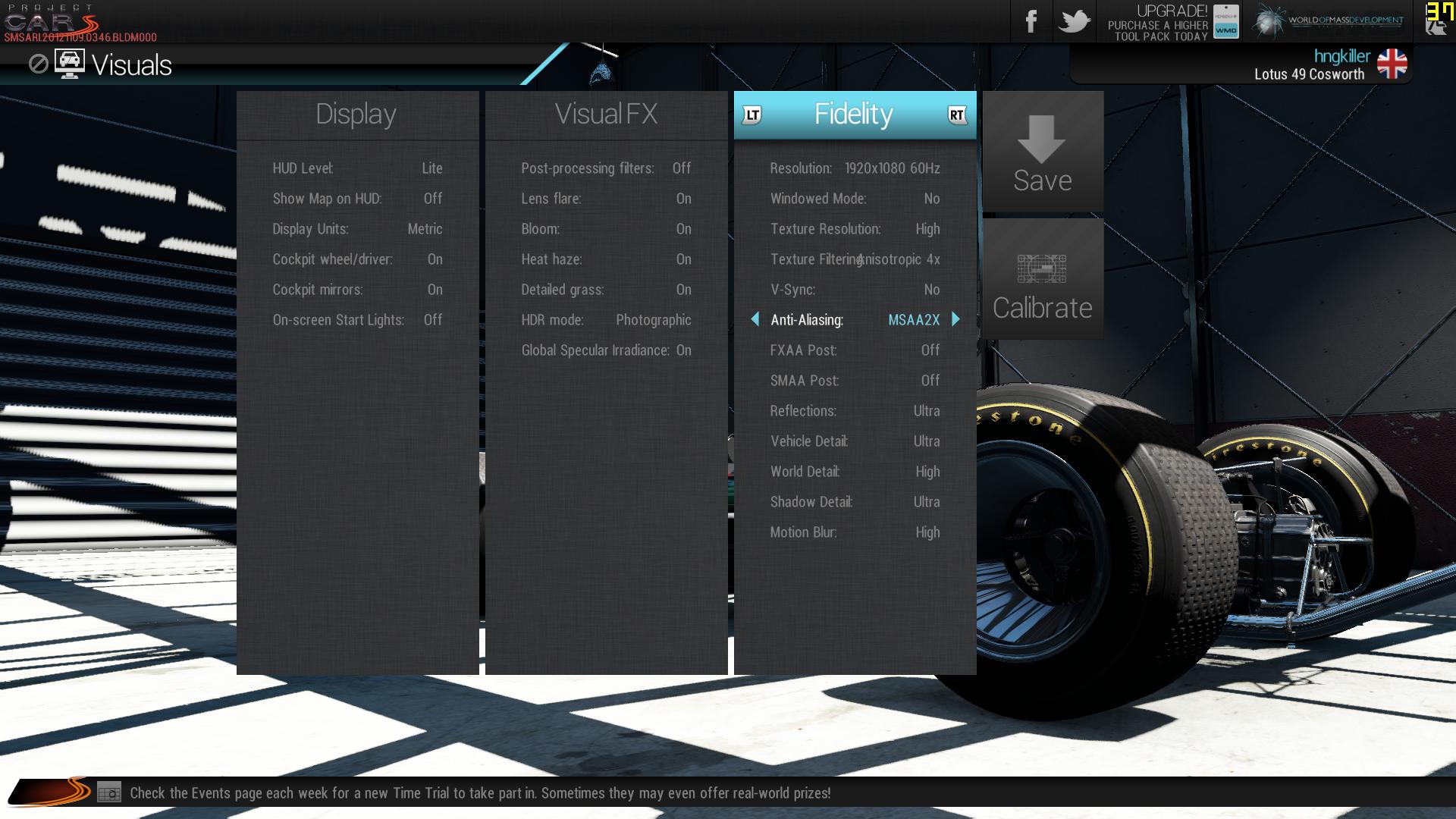Click the back circle icon beside Visuals
This screenshot has height=819, width=1456.
click(x=38, y=64)
